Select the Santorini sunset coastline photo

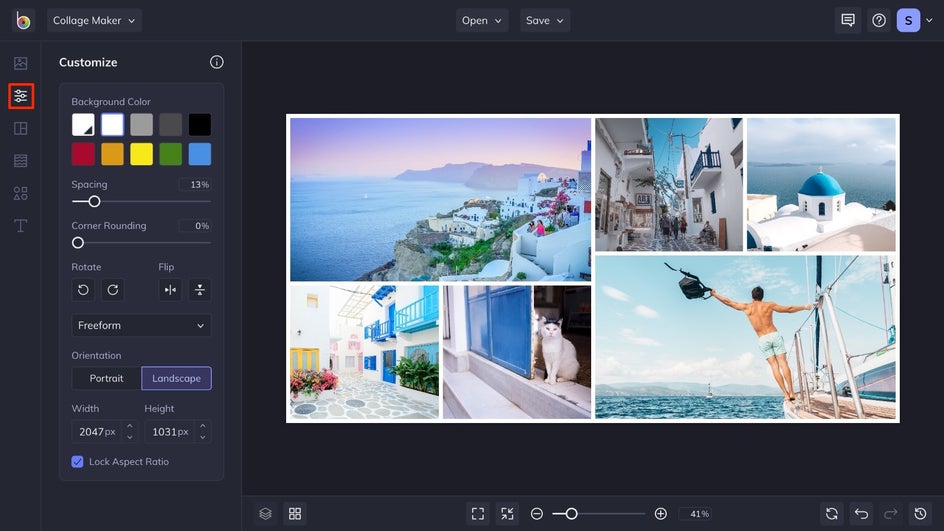click(440, 199)
